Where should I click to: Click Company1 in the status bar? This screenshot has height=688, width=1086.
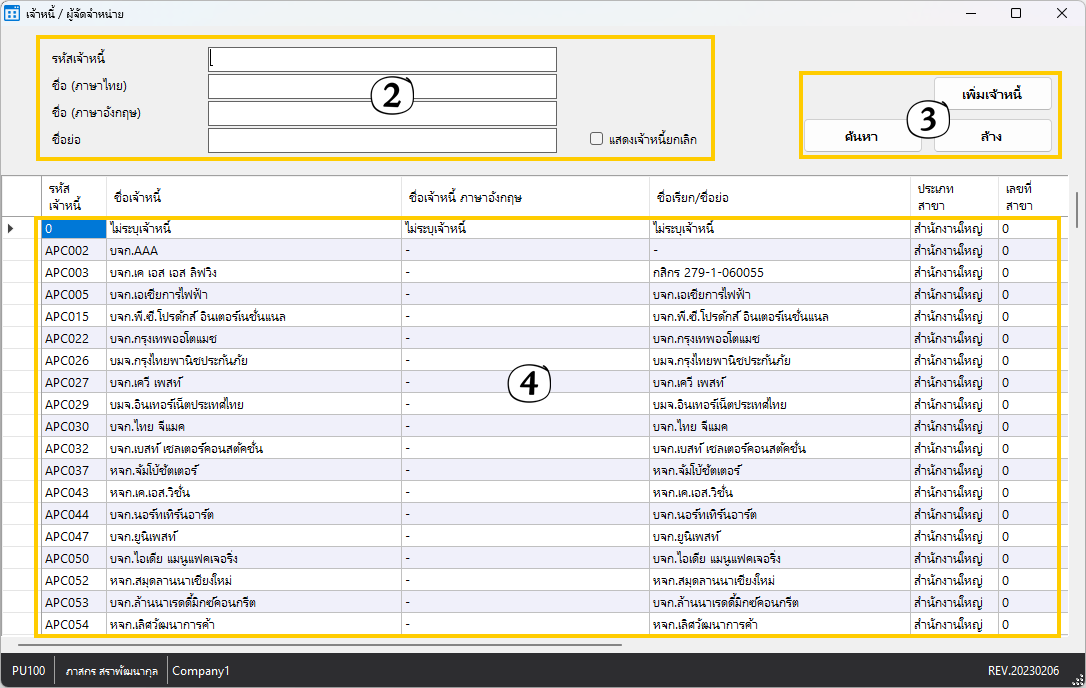pyautogui.click(x=201, y=671)
